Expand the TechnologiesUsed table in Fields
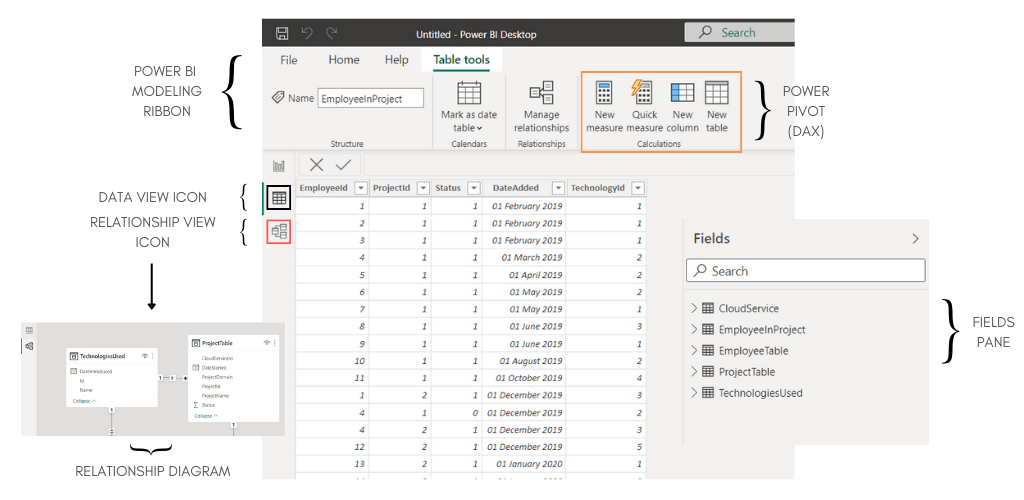 click(694, 393)
